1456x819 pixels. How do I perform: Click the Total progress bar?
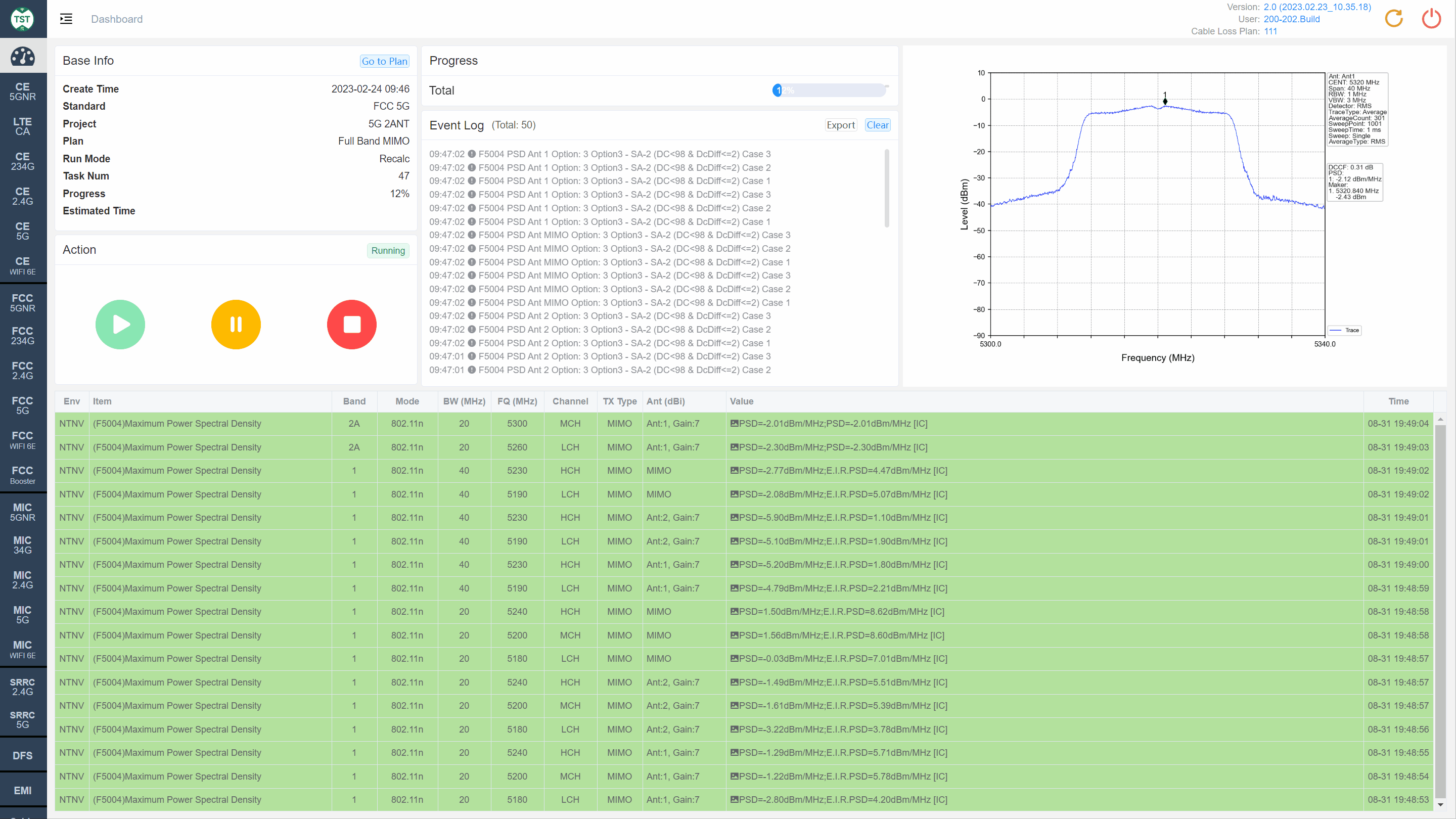click(x=829, y=90)
